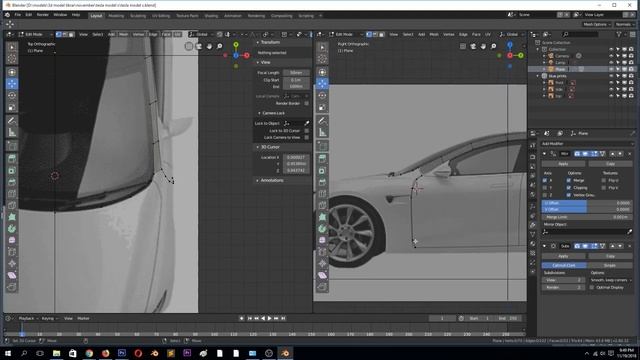Click the timeline Play button
The width and height of the screenshot is (640, 360).
tap(269, 318)
